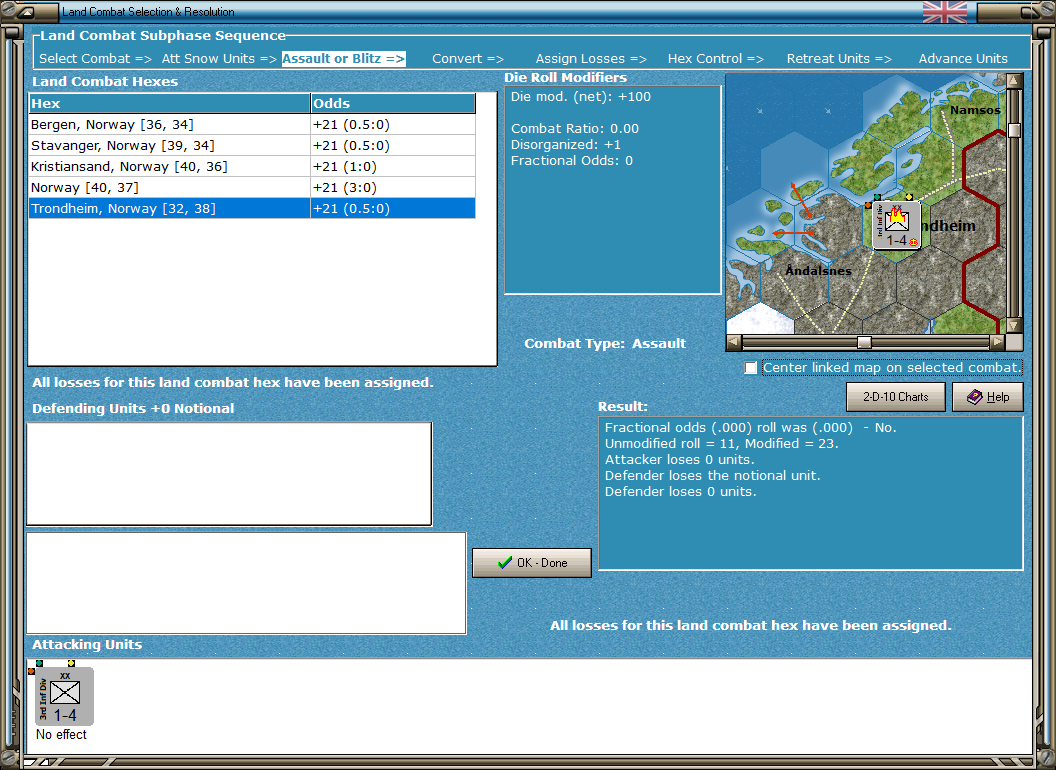
Task: Click the Hex column header
Action: [x=169, y=103]
